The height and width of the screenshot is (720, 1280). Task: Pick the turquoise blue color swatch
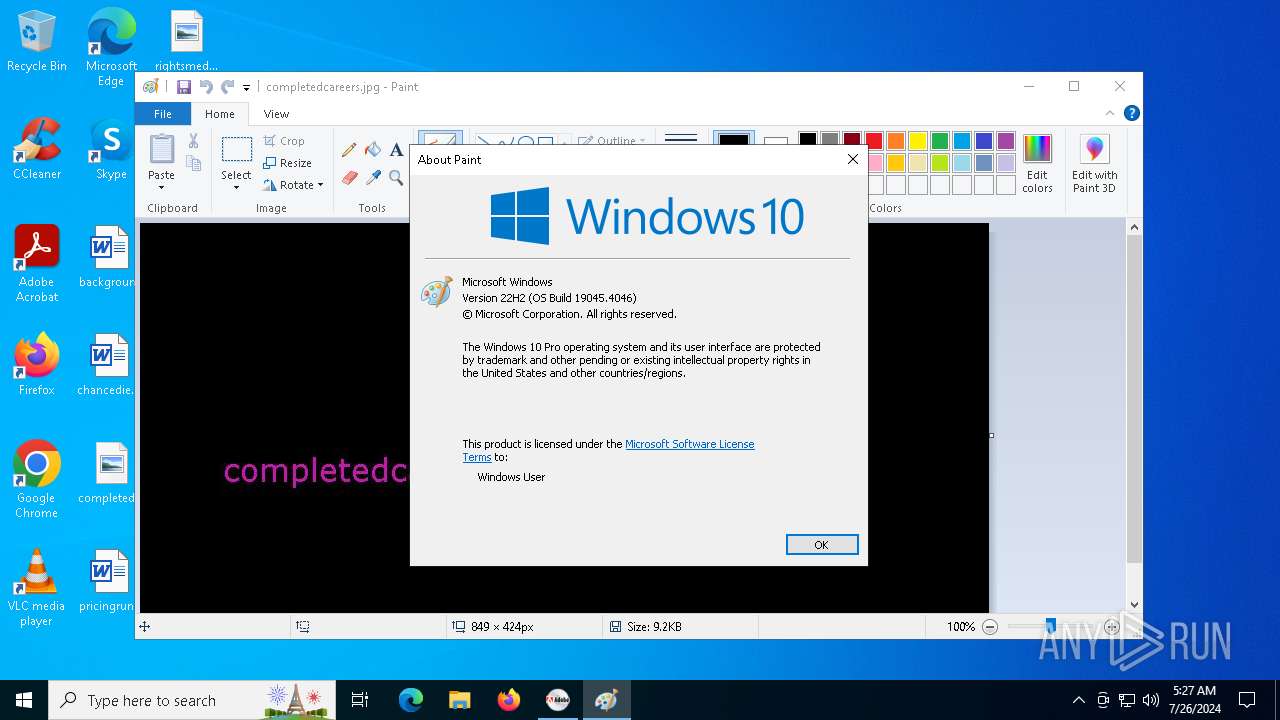tap(961, 141)
